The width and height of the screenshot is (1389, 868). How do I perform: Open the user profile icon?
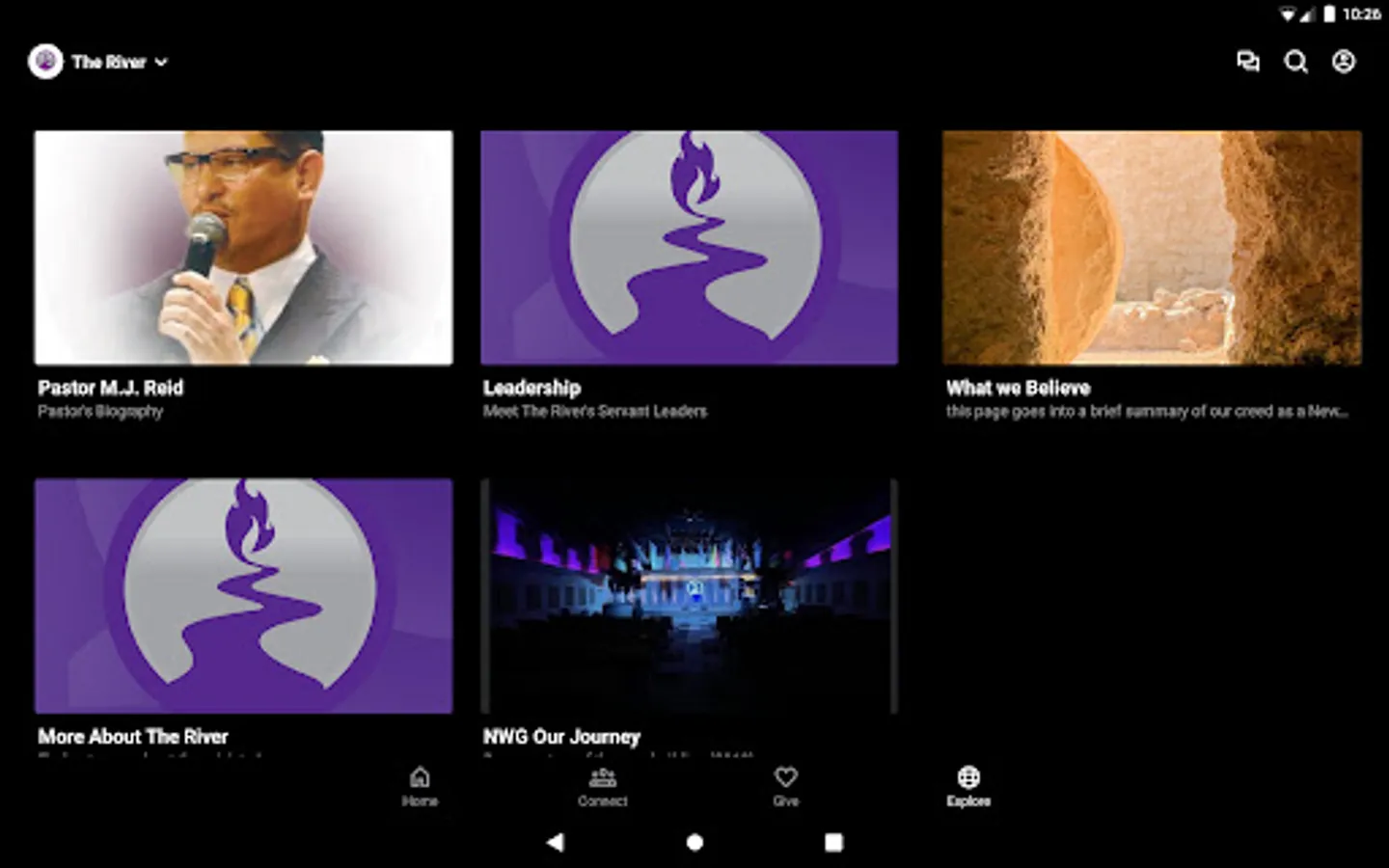1344,62
